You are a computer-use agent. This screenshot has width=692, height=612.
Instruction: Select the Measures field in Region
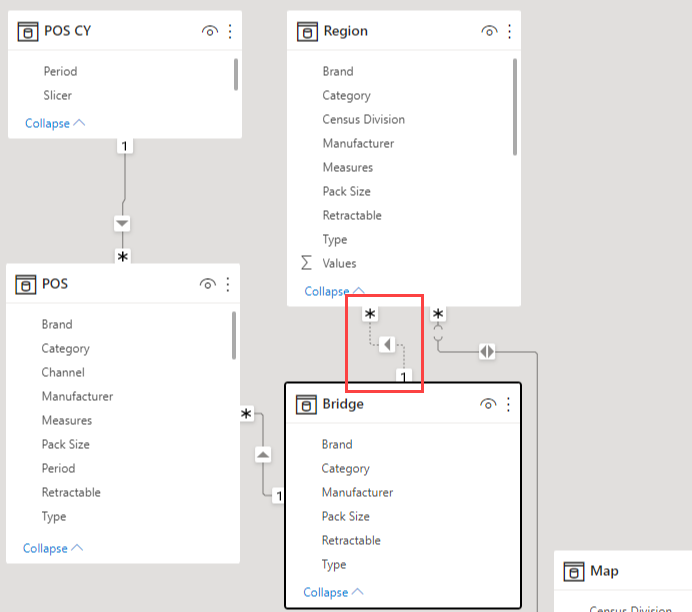click(x=348, y=167)
